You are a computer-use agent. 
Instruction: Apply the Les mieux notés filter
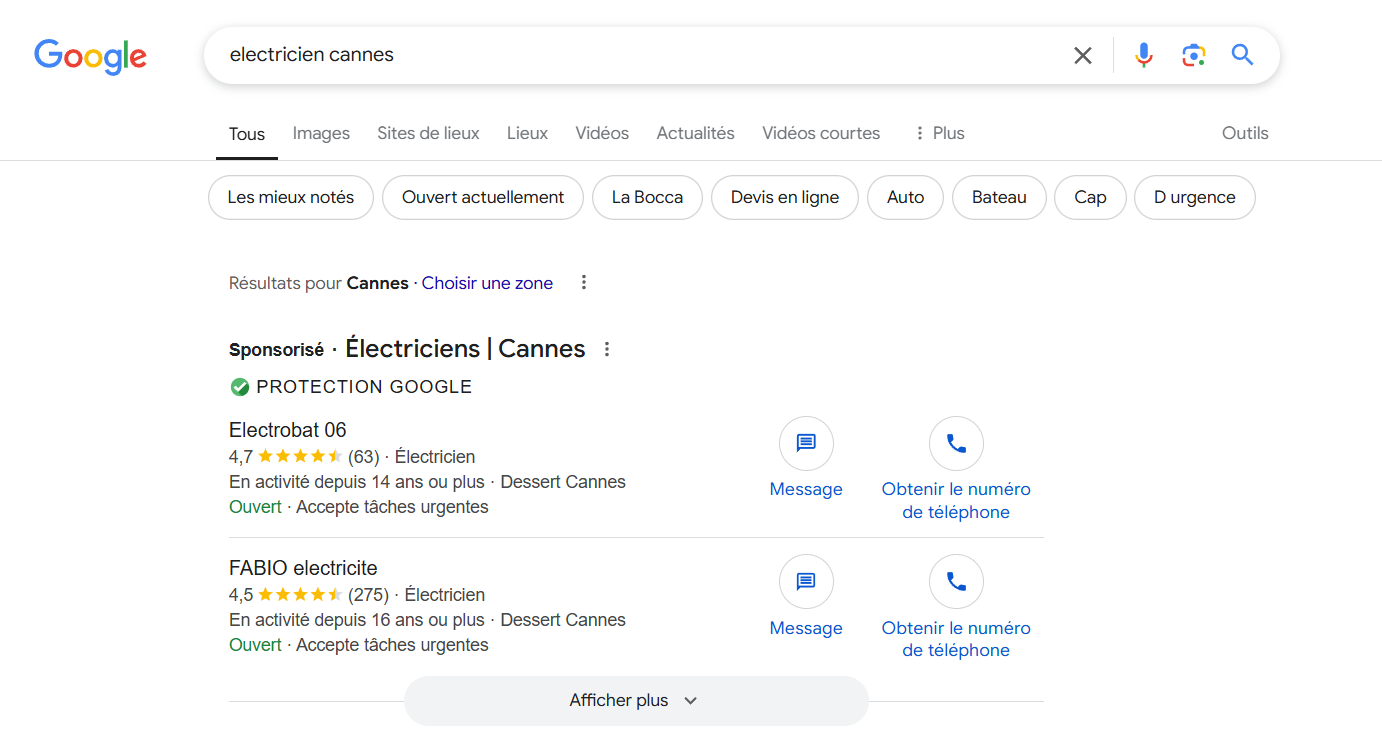click(290, 197)
